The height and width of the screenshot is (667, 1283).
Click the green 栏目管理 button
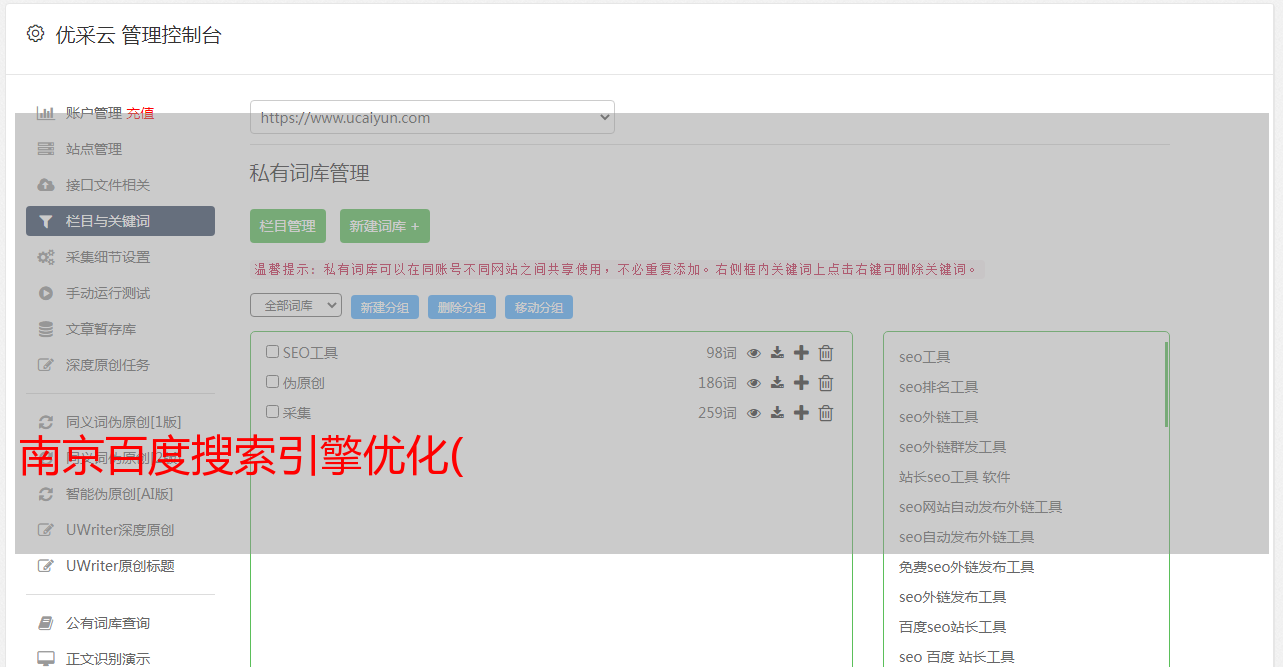pyautogui.click(x=288, y=226)
